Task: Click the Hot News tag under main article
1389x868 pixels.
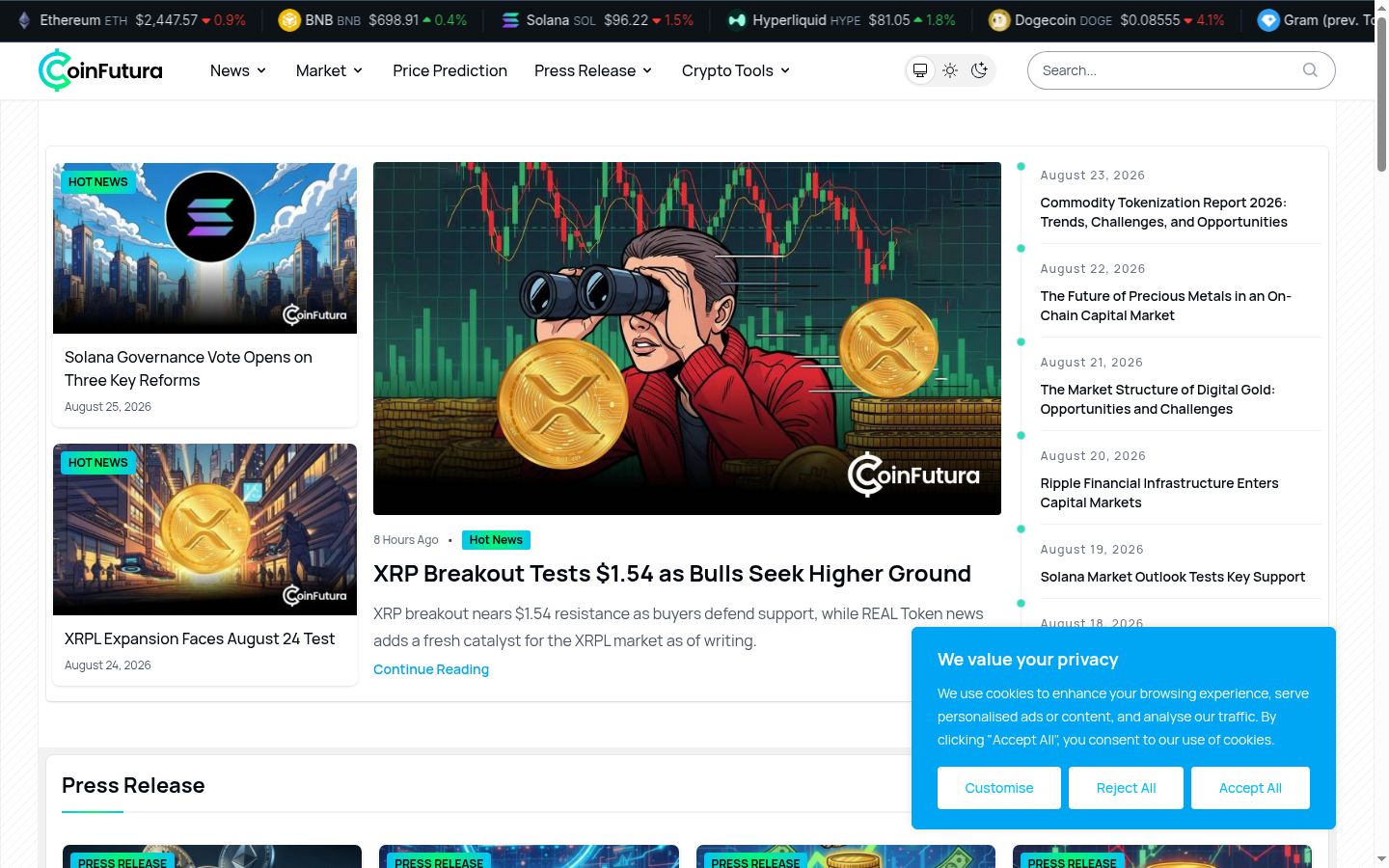Action: pos(496,540)
